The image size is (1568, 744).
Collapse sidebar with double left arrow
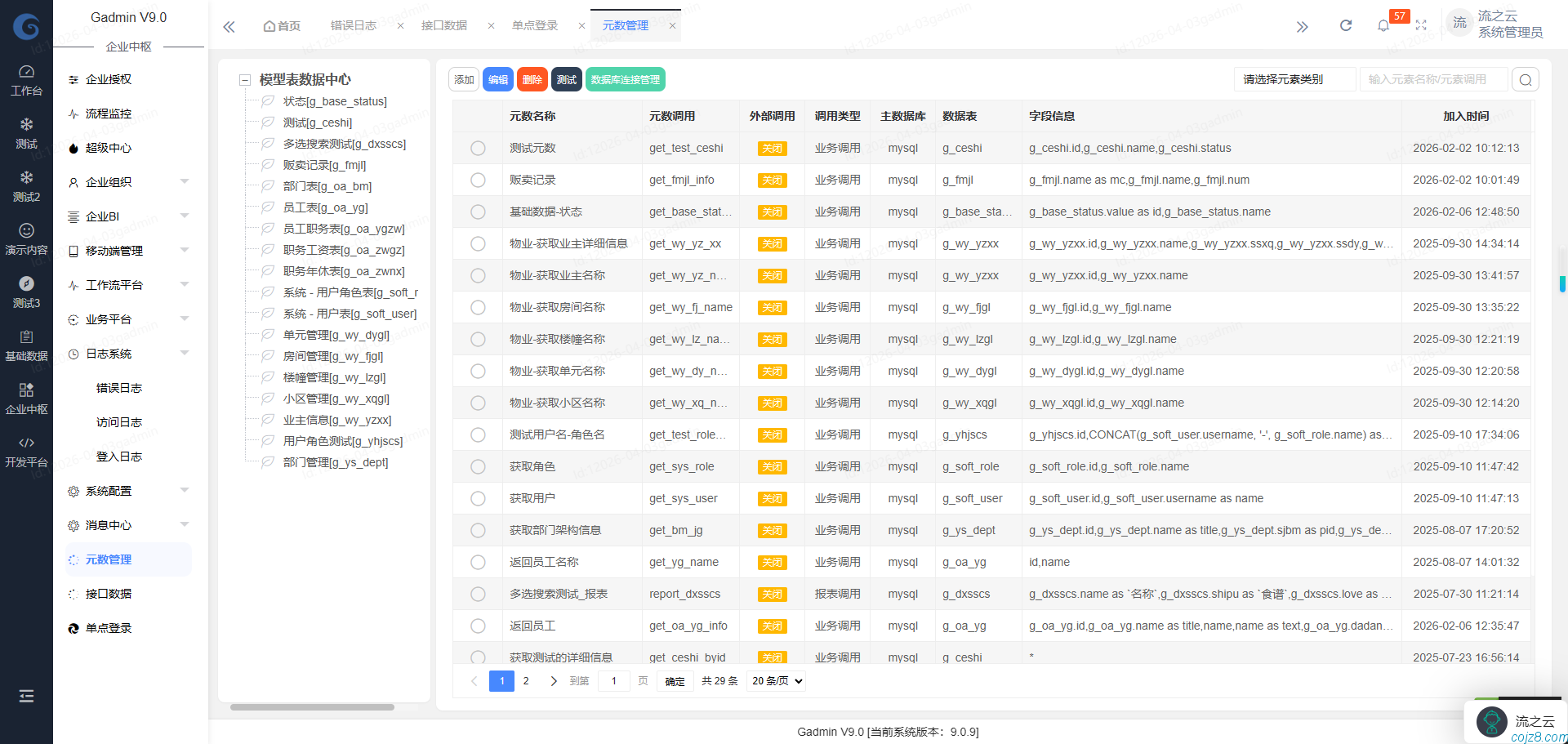point(229,26)
